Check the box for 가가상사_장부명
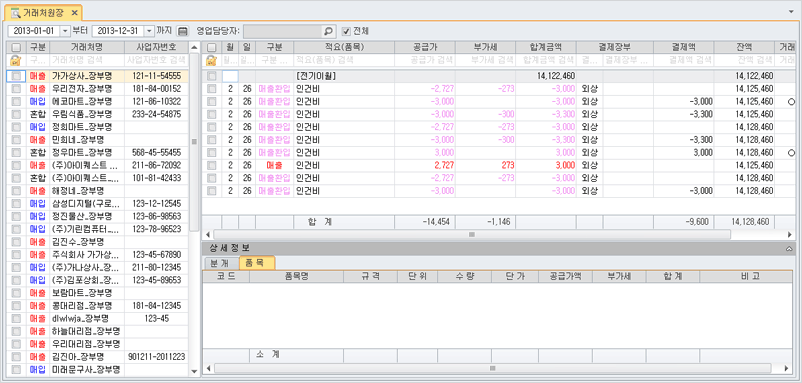This screenshot has height=383, width=802. point(16,76)
